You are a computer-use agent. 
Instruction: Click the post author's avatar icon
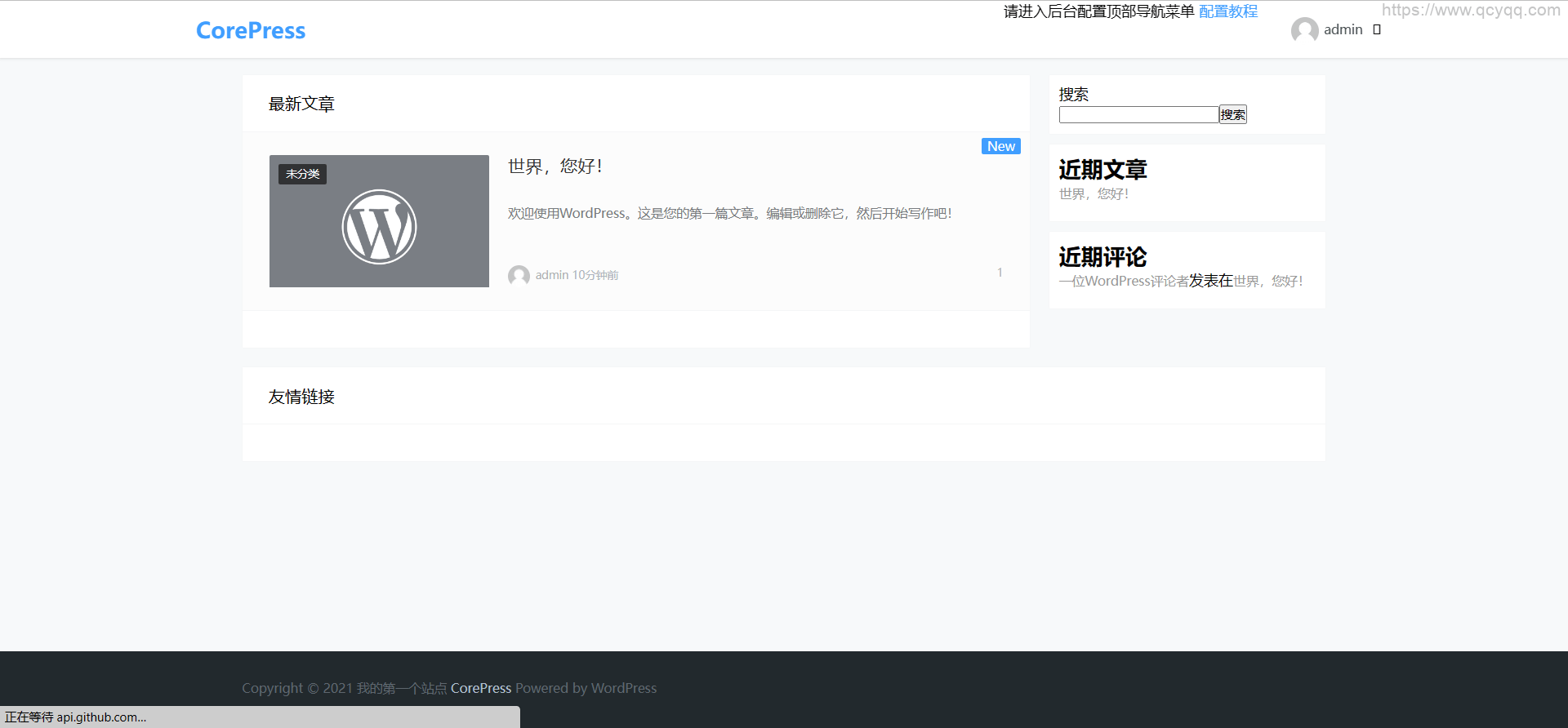coord(519,276)
